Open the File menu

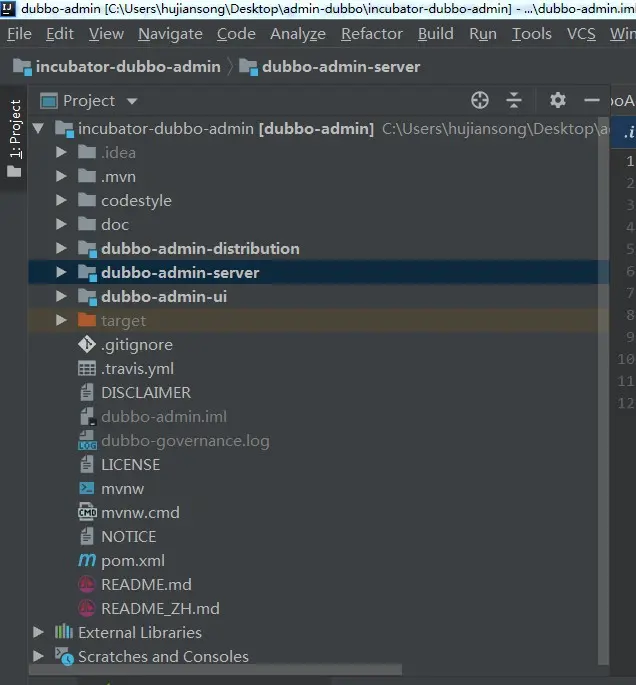pos(19,34)
